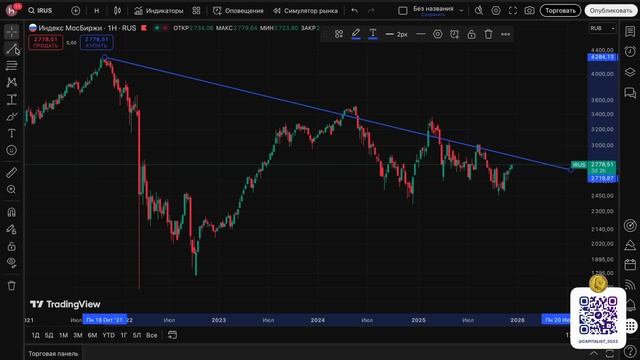The height and width of the screenshot is (360, 640).
Task: Change text color with T swatch
Action: (x=373, y=34)
